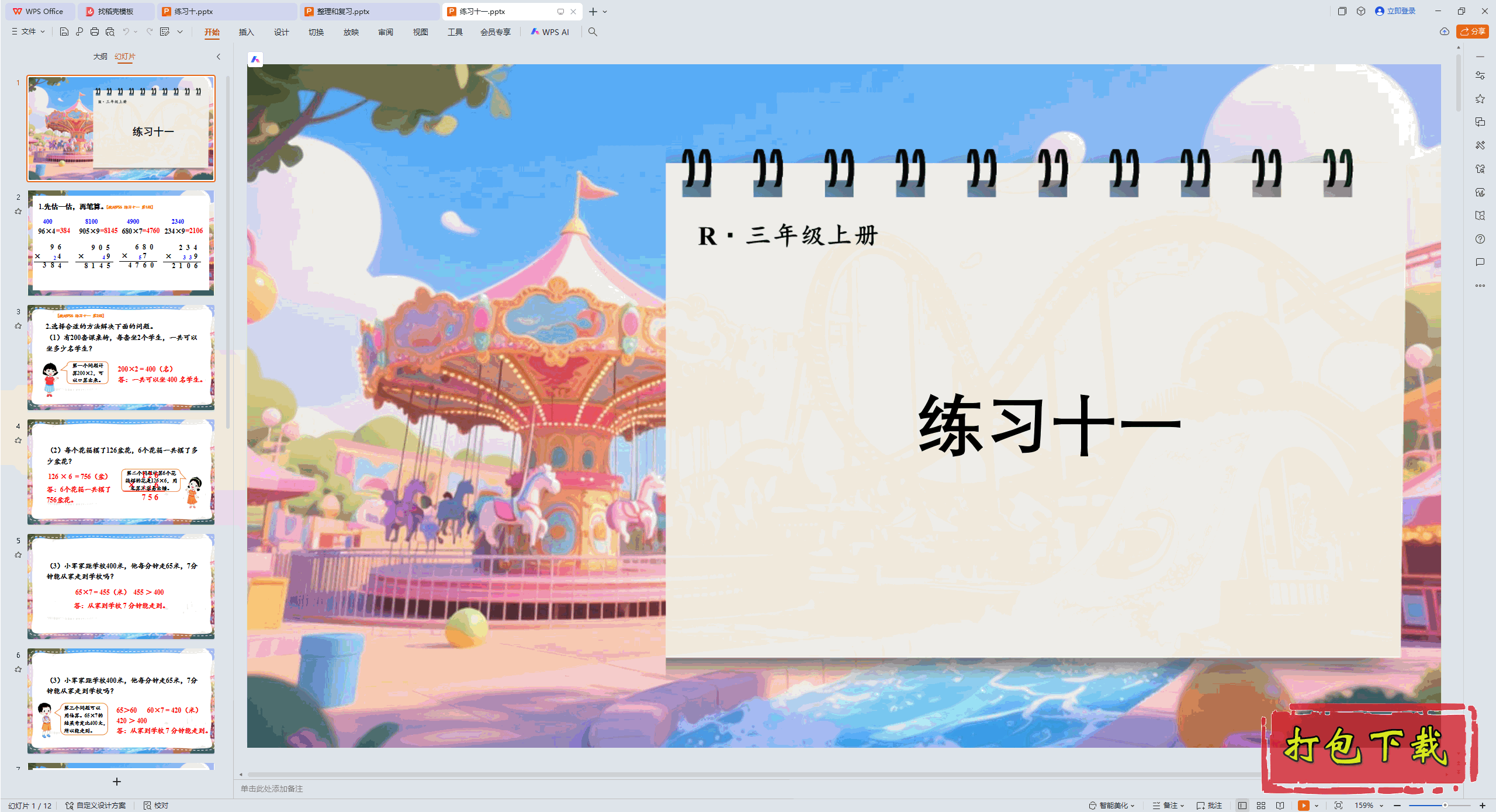
Task: Switch to slide sorter grid view
Action: 1261,805
